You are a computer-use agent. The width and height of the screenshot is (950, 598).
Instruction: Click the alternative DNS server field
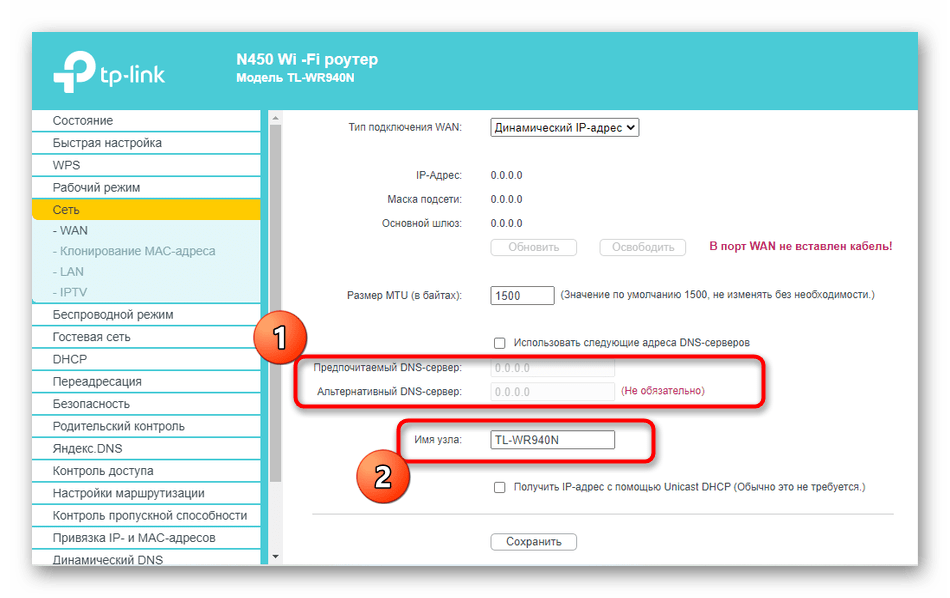point(552,392)
